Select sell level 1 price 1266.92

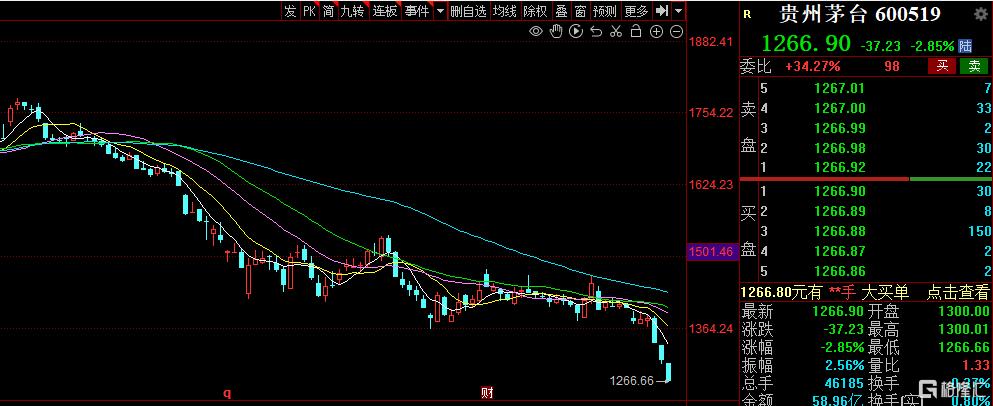[x=839, y=168]
